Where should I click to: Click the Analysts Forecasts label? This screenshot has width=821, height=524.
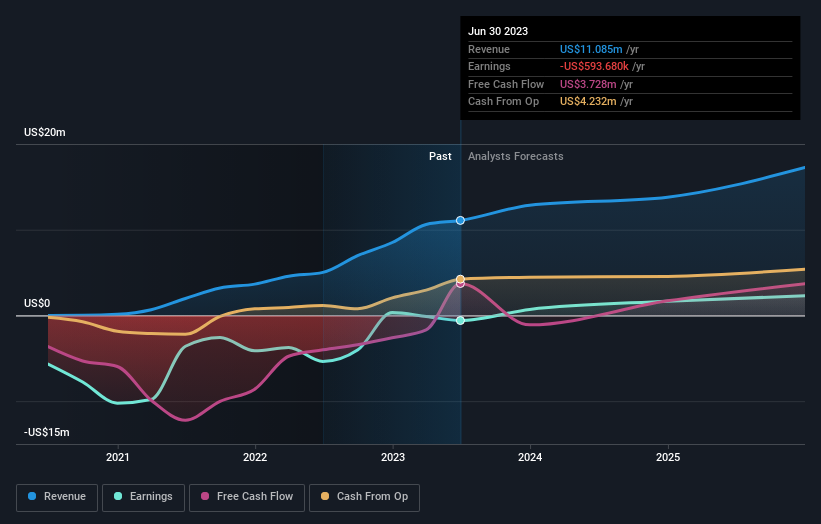coord(516,157)
